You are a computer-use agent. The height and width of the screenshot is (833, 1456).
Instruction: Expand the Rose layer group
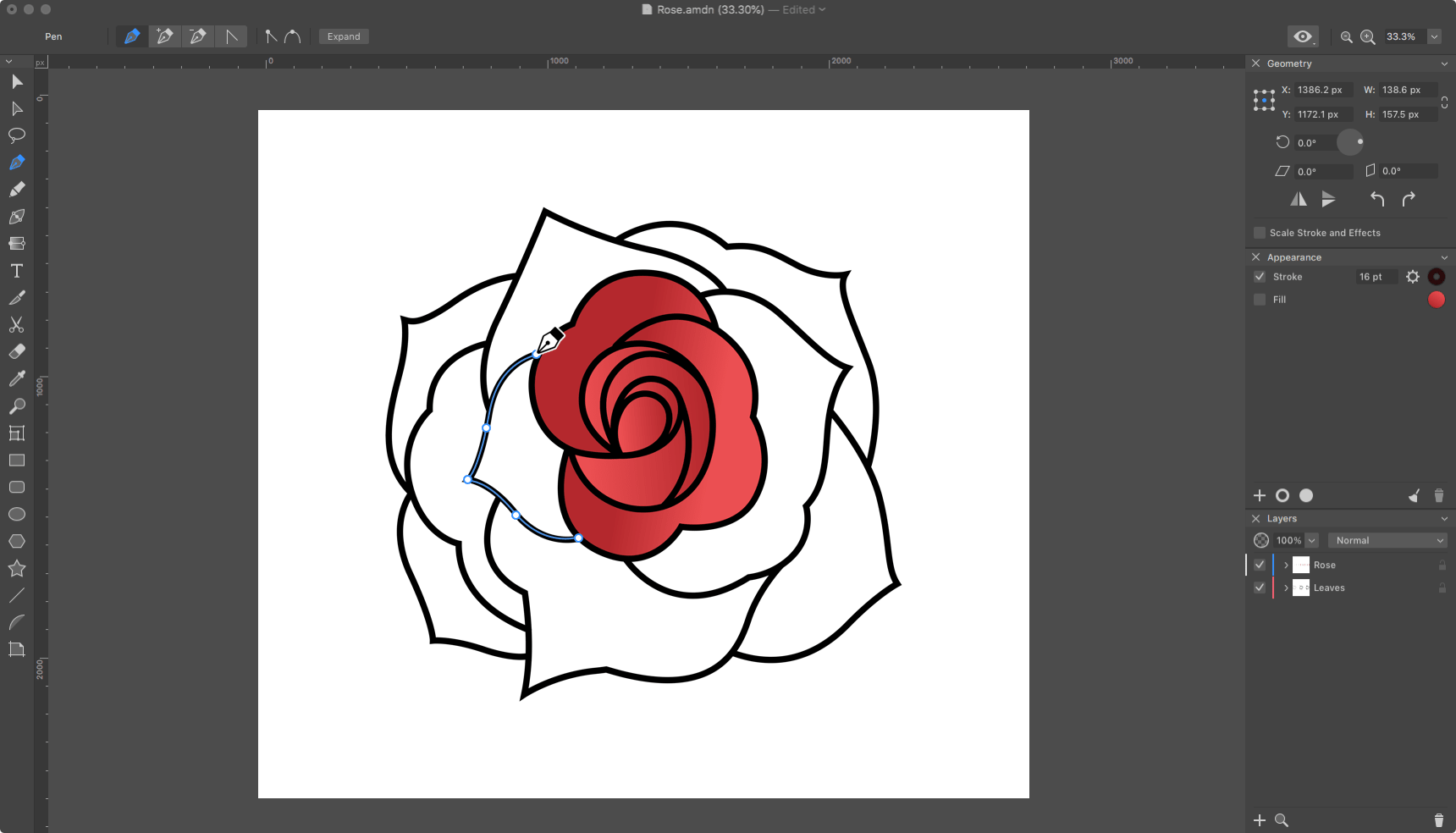(1286, 565)
